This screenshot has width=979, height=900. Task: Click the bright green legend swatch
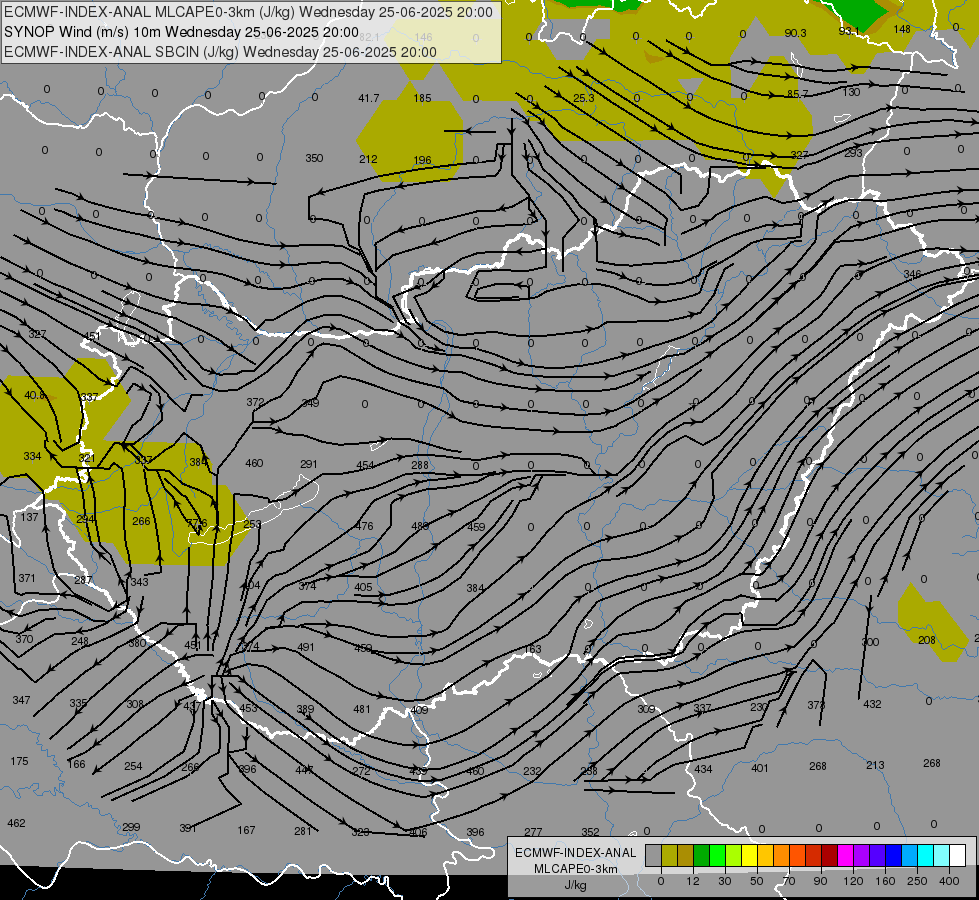click(x=718, y=856)
